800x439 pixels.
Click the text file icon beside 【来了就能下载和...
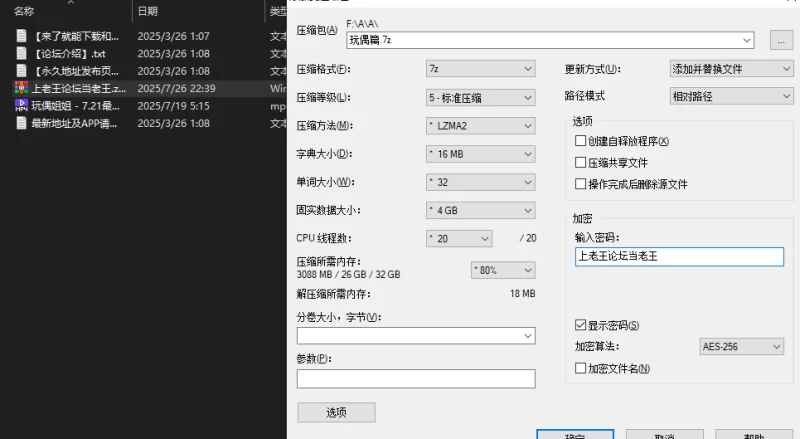pyautogui.click(x=21, y=36)
